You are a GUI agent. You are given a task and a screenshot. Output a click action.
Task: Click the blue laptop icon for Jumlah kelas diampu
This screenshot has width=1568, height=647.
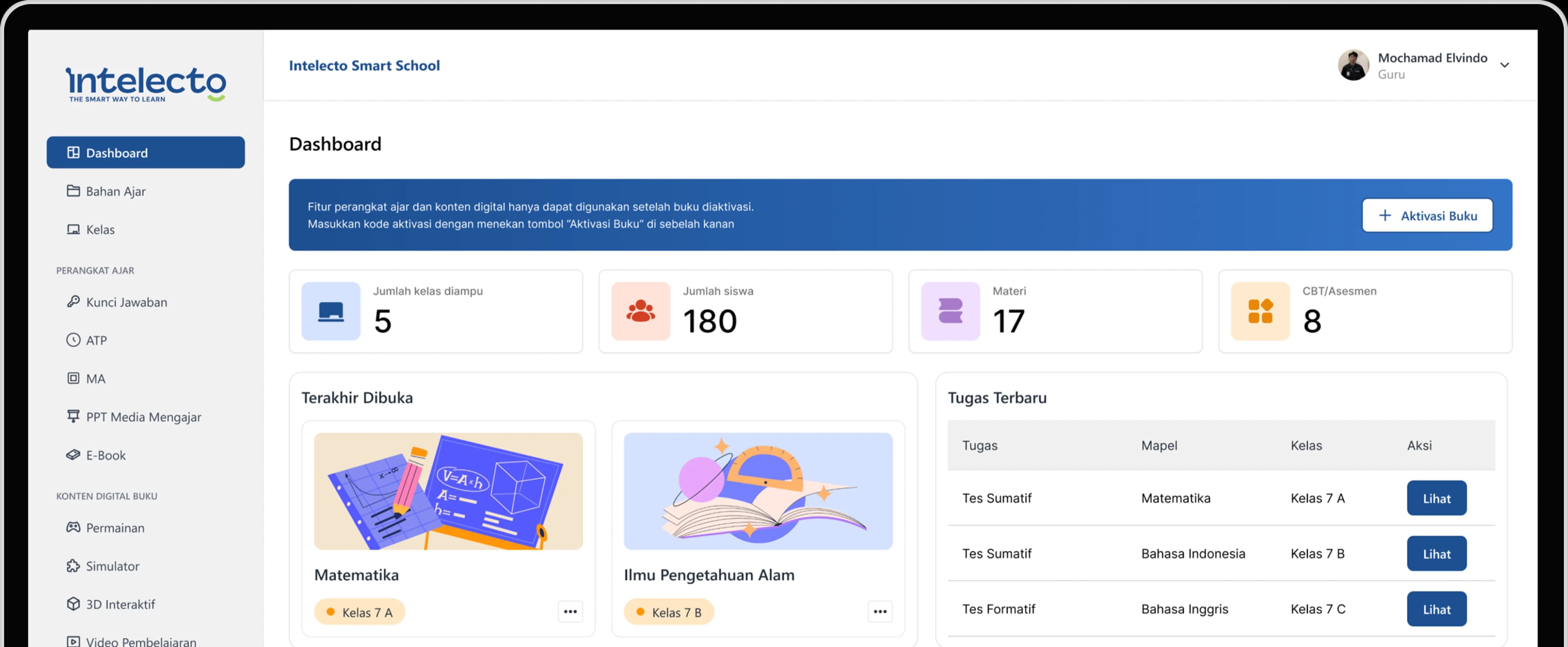[331, 311]
